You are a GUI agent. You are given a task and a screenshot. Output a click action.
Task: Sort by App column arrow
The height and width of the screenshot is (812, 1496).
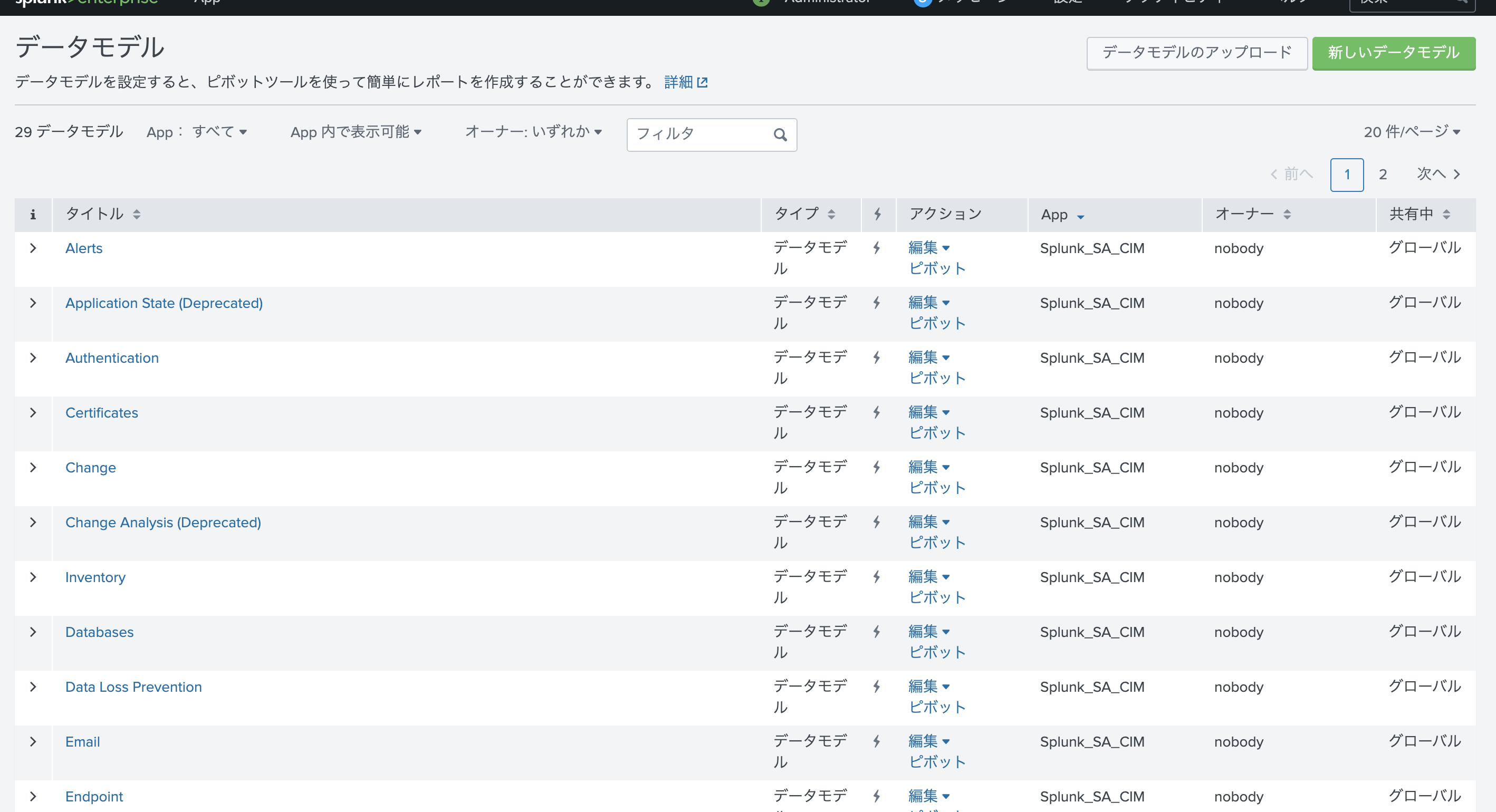(1080, 217)
